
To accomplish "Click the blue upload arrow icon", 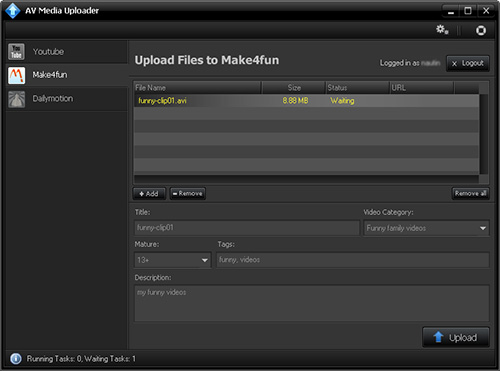I will [438, 337].
